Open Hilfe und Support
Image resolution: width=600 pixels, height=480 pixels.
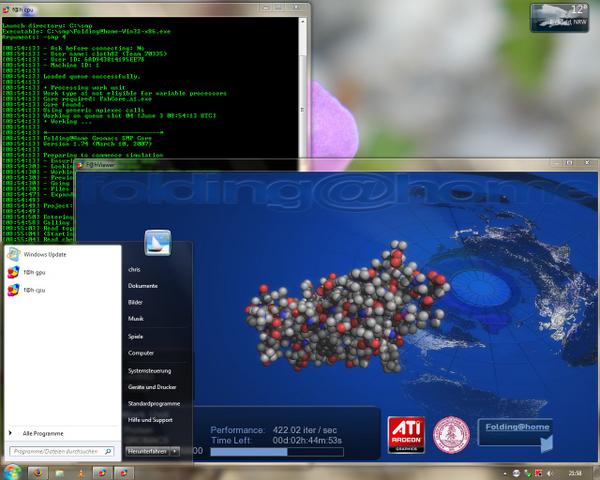[150, 420]
